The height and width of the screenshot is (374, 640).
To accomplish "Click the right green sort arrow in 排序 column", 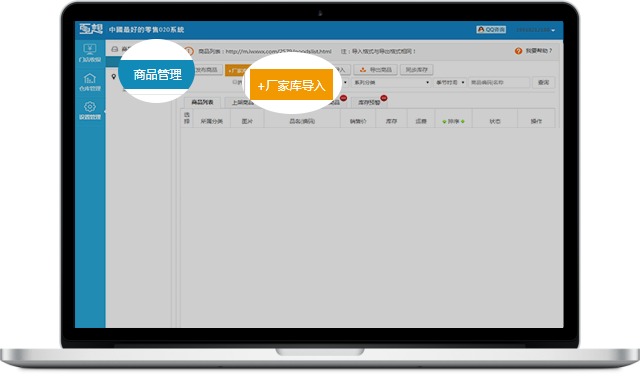I will 462,121.
